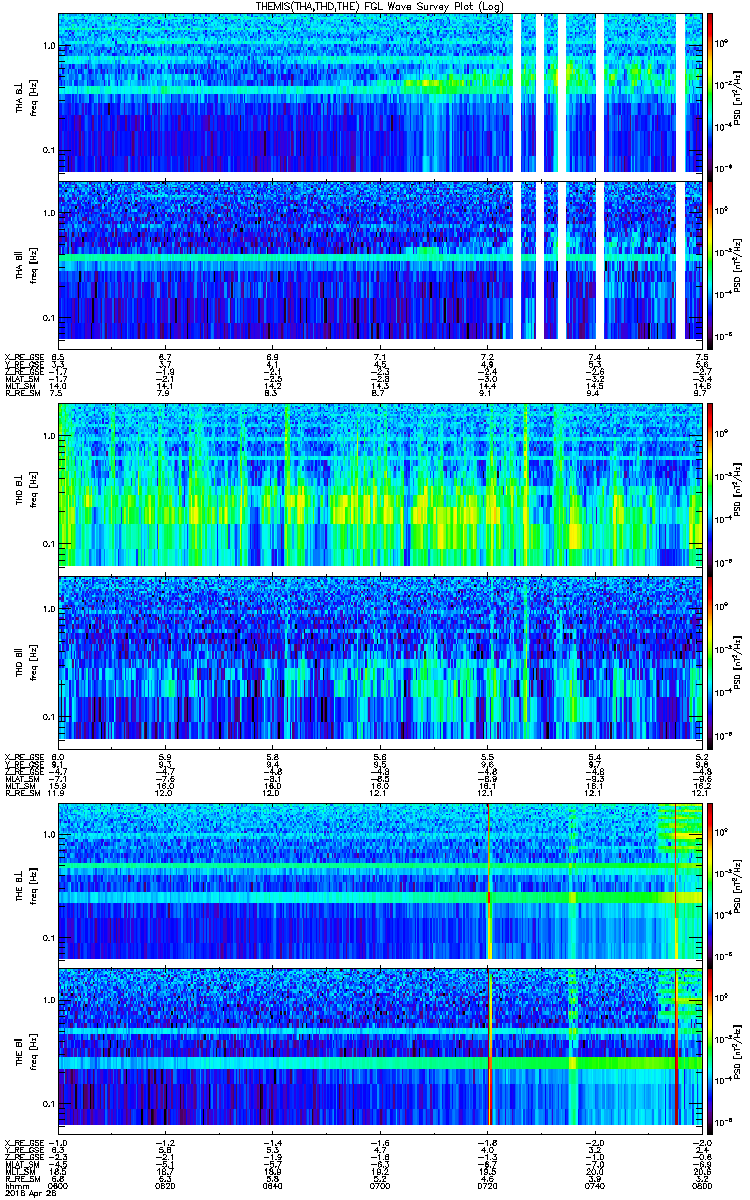
Task: Click the 1.0 frequency tick on THE B∥ axis
Action: 48,1000
